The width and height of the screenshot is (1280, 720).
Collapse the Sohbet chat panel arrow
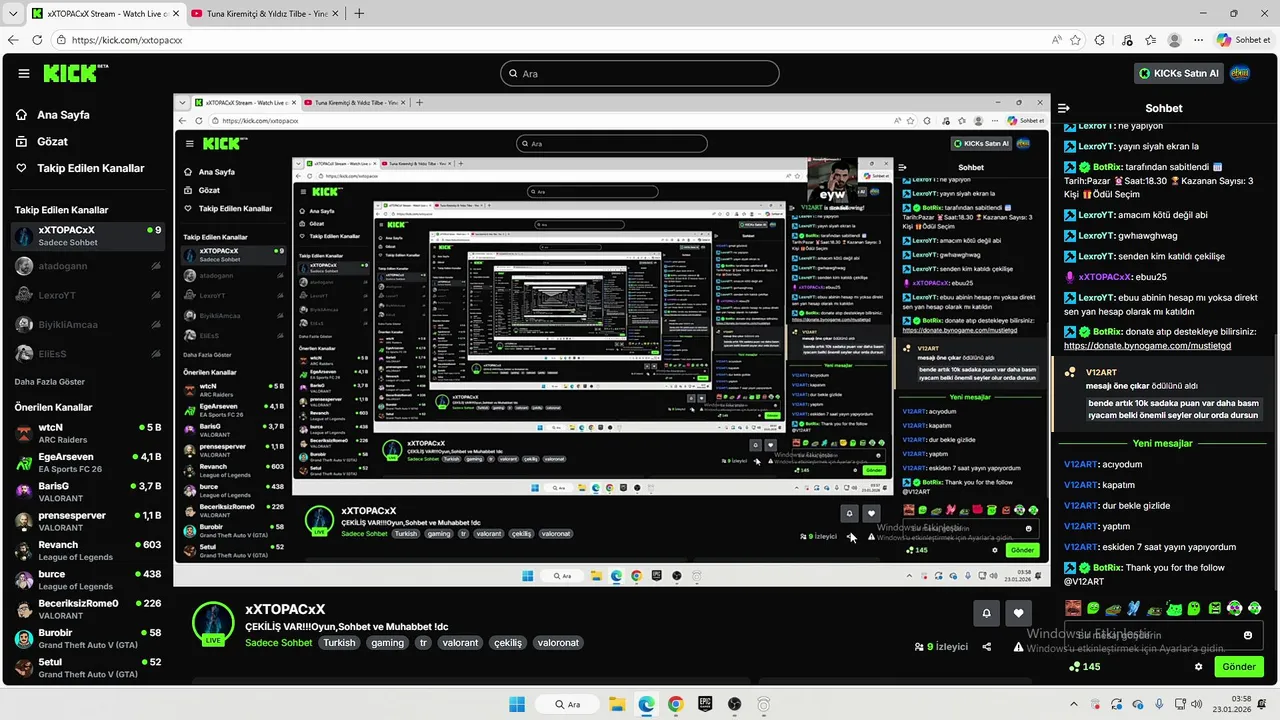pyautogui.click(x=1065, y=108)
